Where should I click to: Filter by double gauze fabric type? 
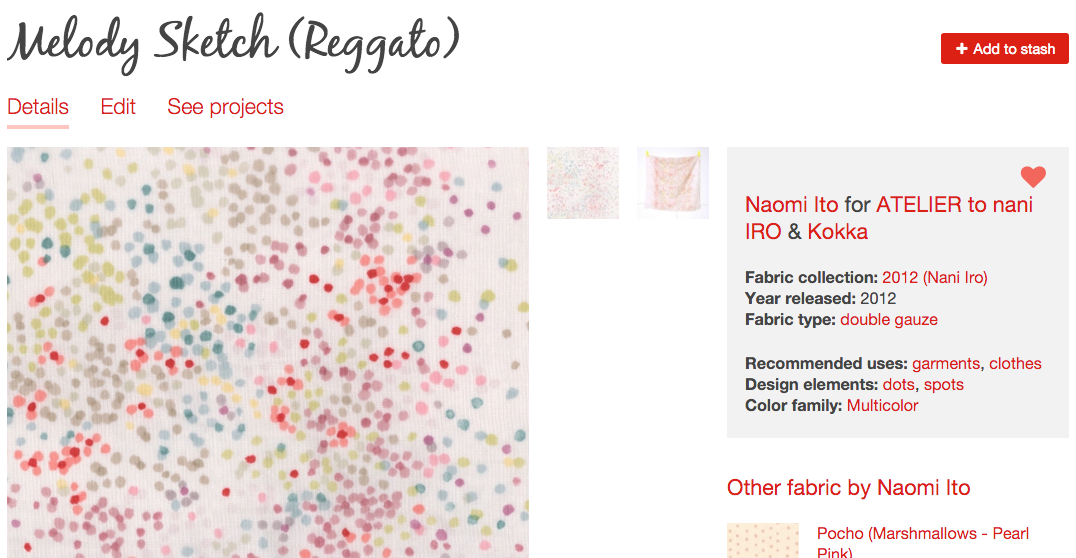[889, 320]
